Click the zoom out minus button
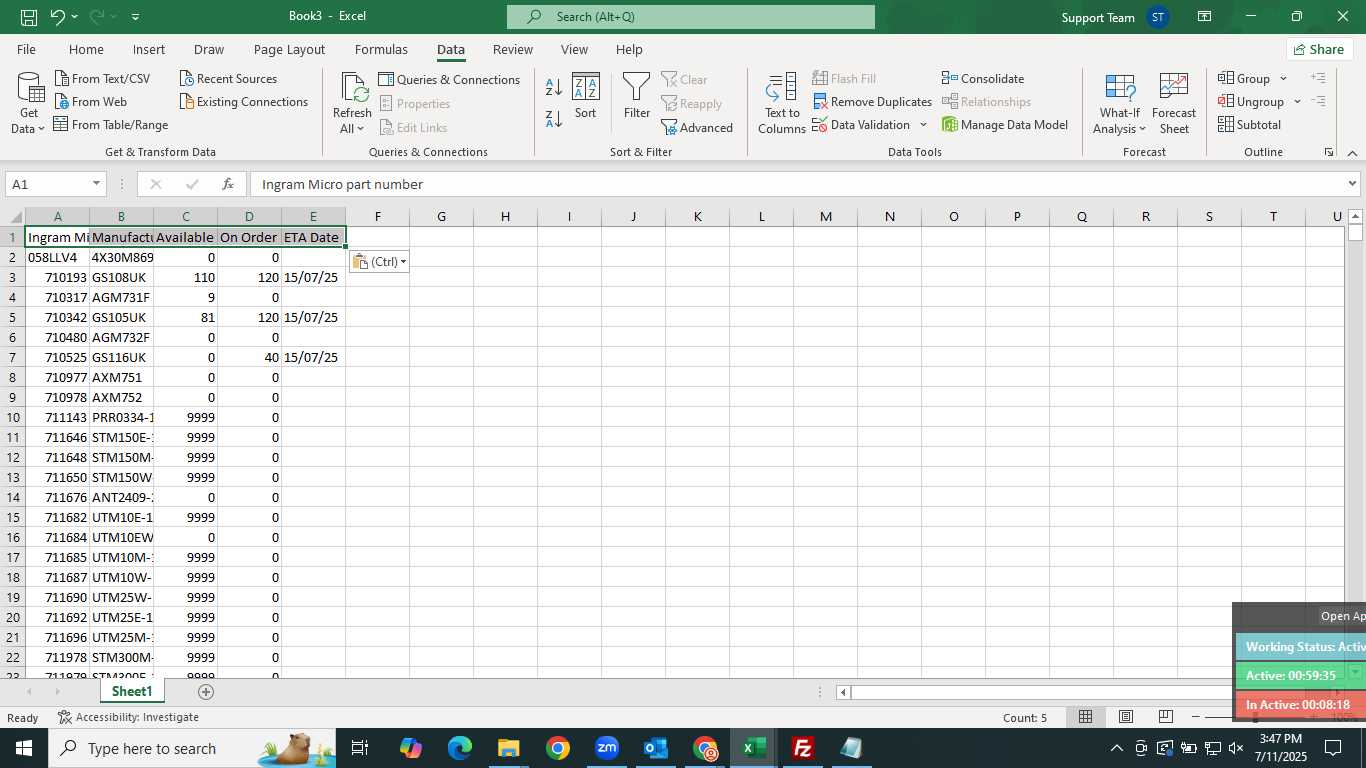Image resolution: width=1366 pixels, height=768 pixels. click(x=1196, y=717)
